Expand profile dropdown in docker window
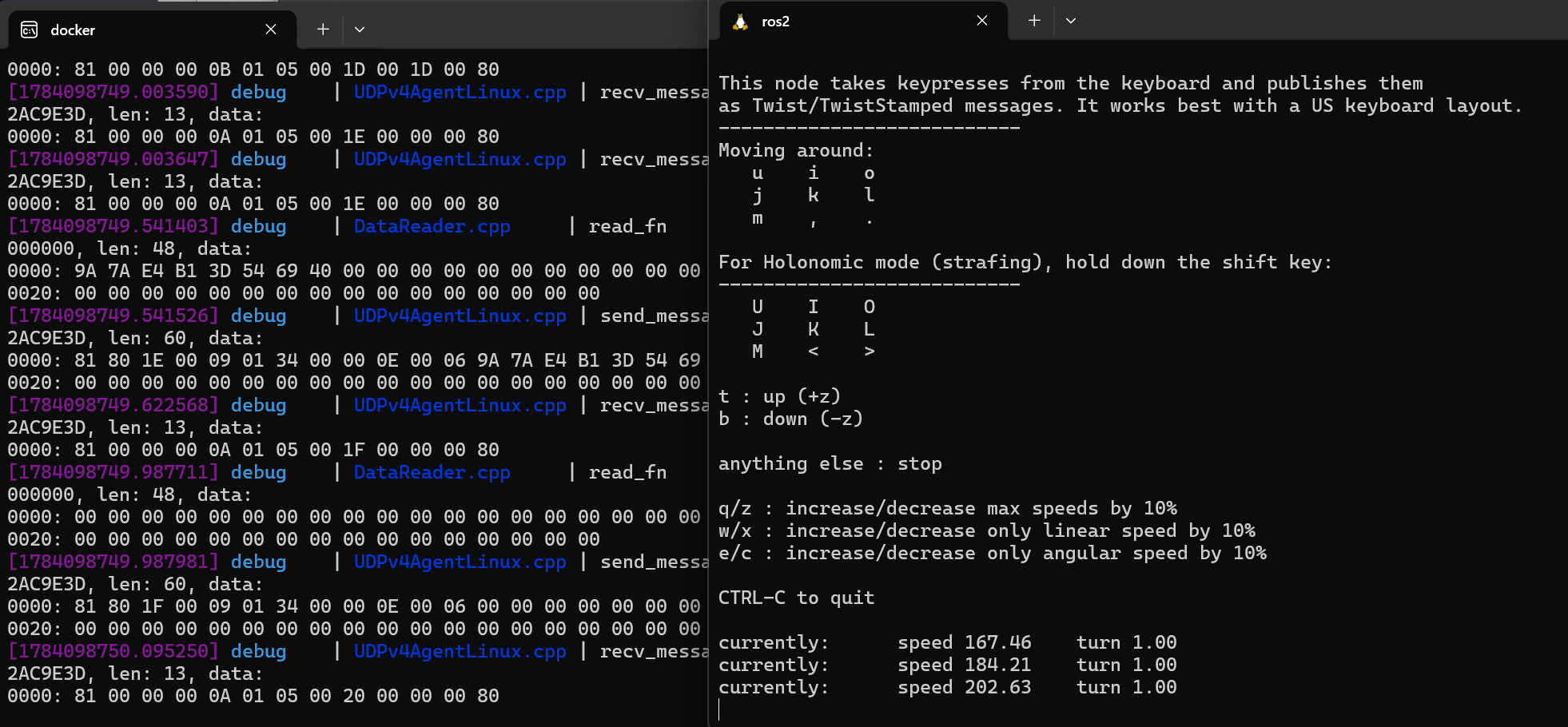This screenshot has width=1568, height=727. (360, 30)
